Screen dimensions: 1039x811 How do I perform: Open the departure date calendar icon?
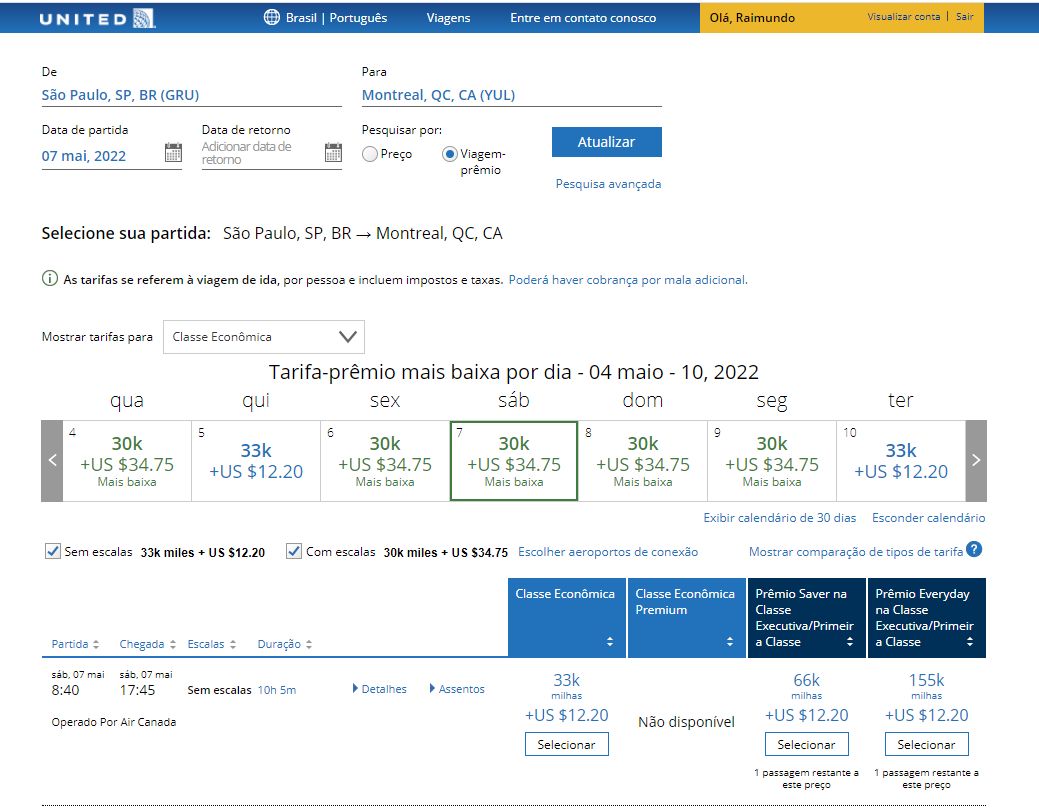pyautogui.click(x=173, y=152)
